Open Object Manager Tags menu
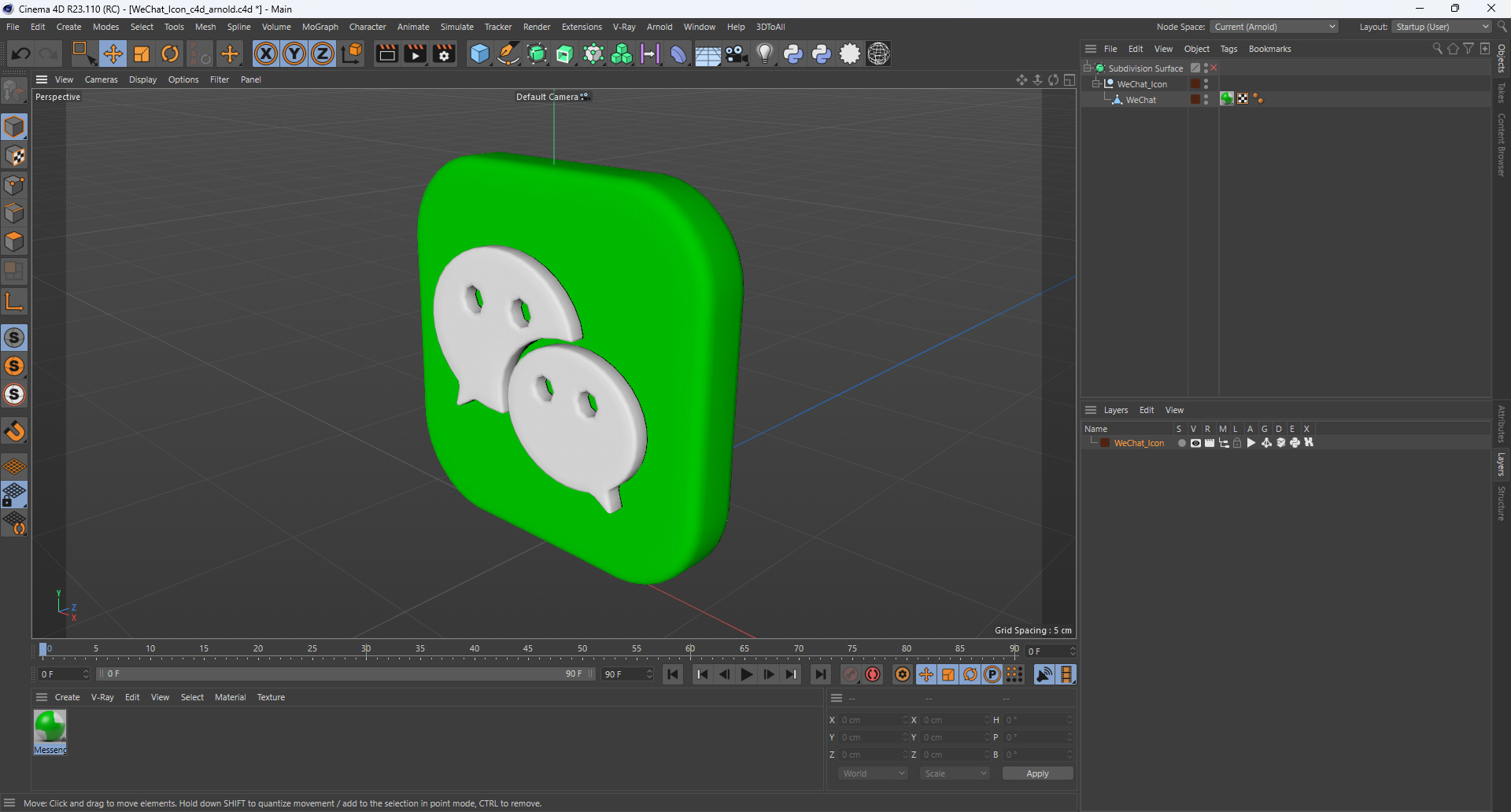The width and height of the screenshot is (1511, 812). [x=1228, y=49]
